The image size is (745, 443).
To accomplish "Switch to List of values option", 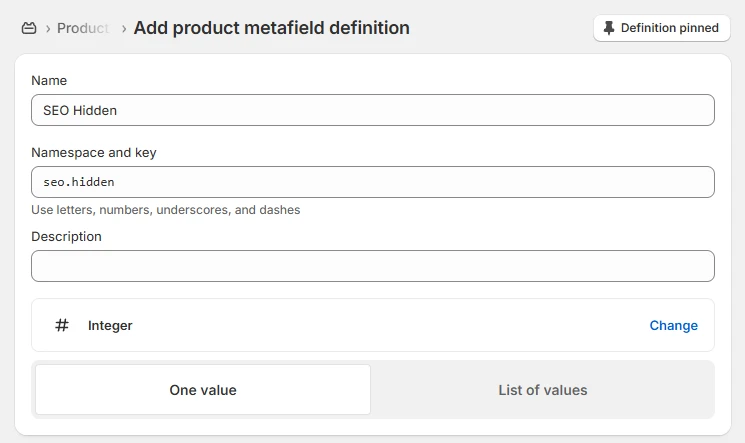I will pos(542,390).
